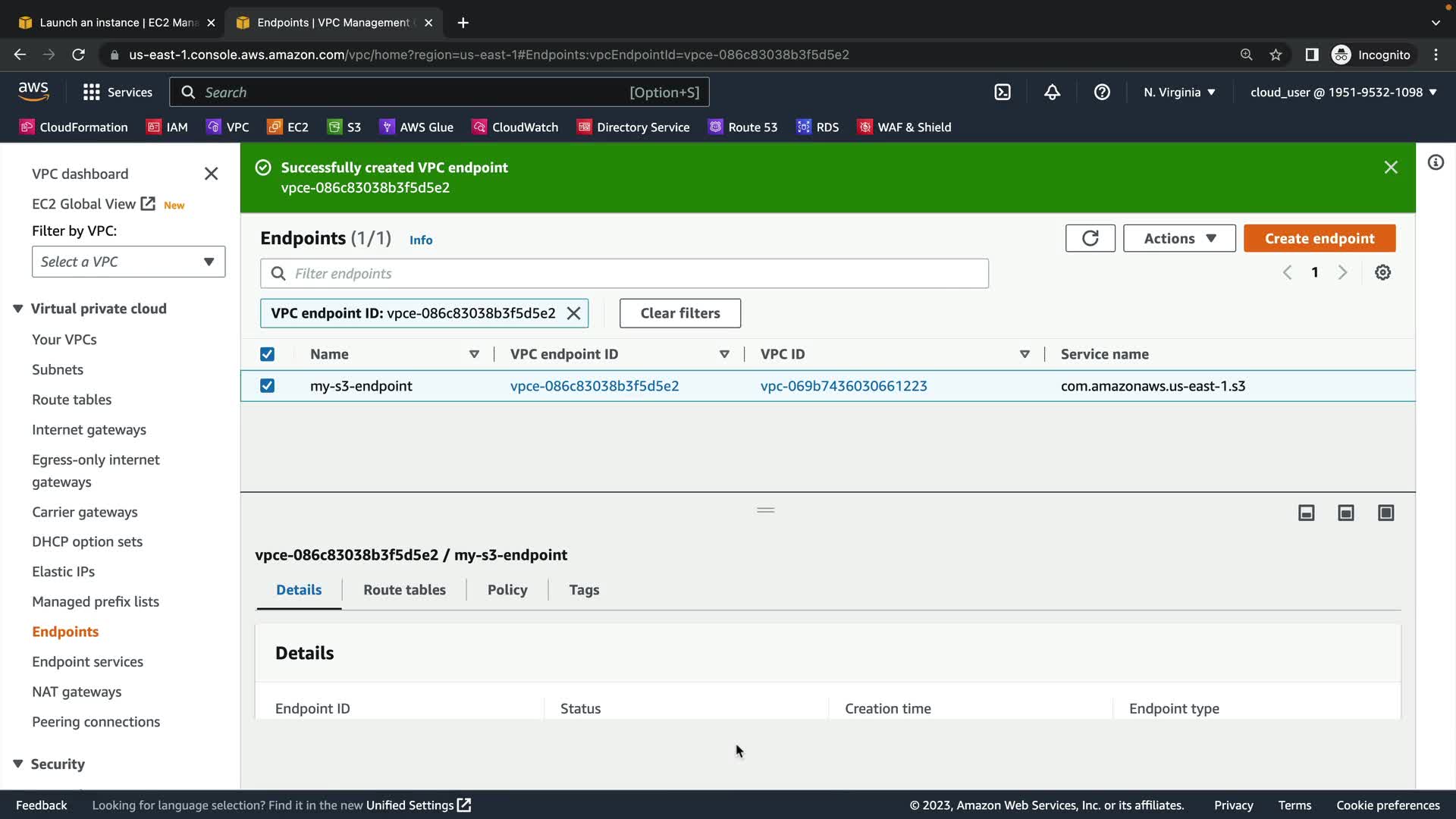Open the N. Virginia region selector
Viewport: 1456px width, 819px height.
pyautogui.click(x=1179, y=93)
